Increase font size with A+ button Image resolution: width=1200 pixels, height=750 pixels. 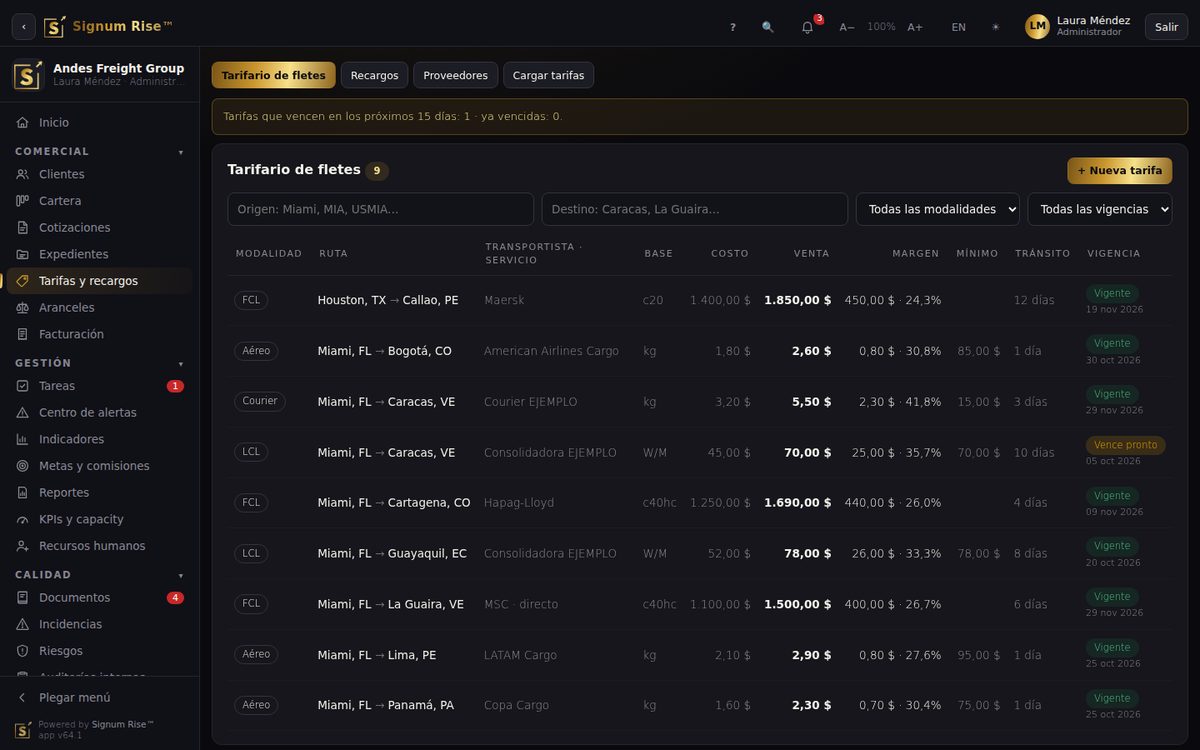(x=915, y=27)
